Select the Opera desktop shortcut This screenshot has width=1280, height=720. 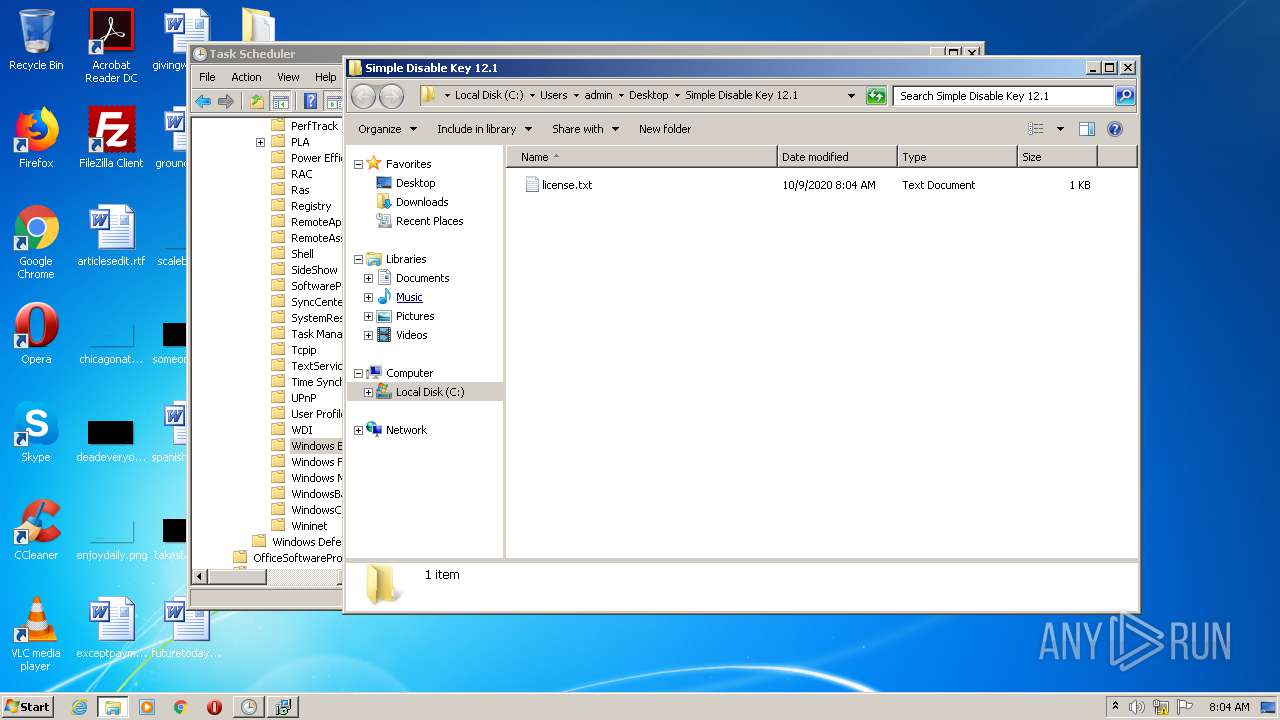click(x=36, y=334)
